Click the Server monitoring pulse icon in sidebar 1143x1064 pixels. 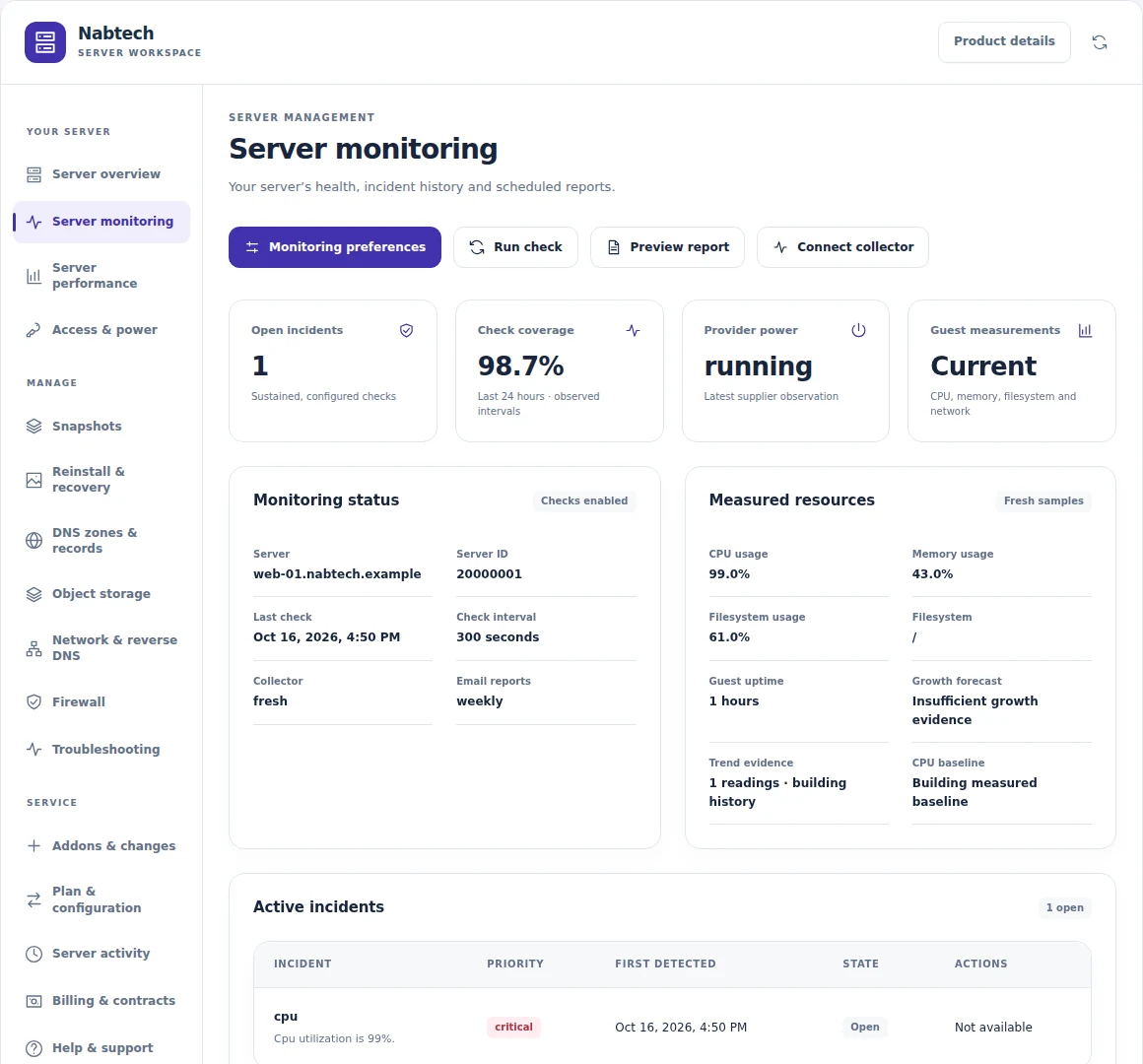[x=34, y=222]
